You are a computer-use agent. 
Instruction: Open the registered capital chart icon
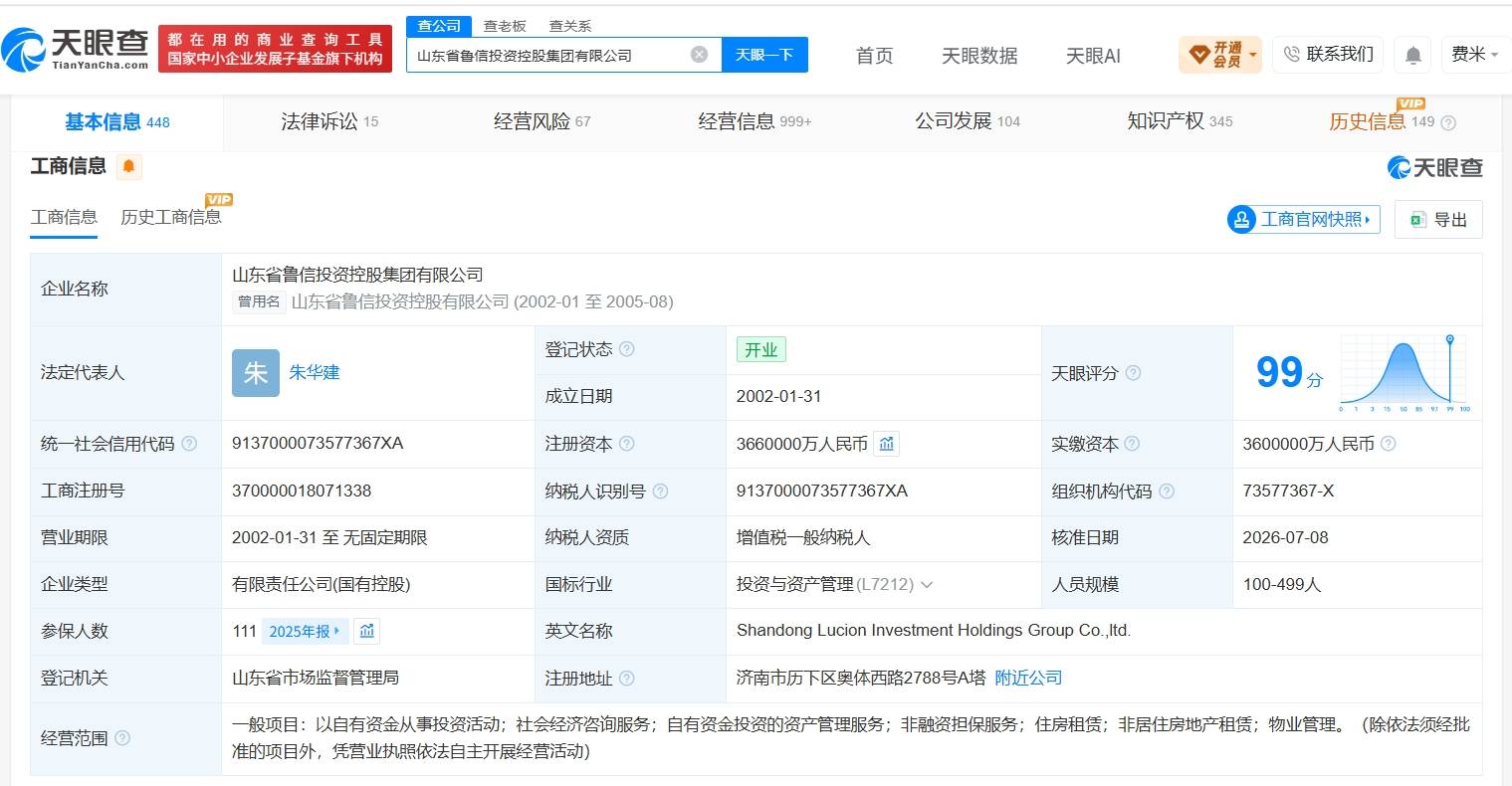click(886, 444)
